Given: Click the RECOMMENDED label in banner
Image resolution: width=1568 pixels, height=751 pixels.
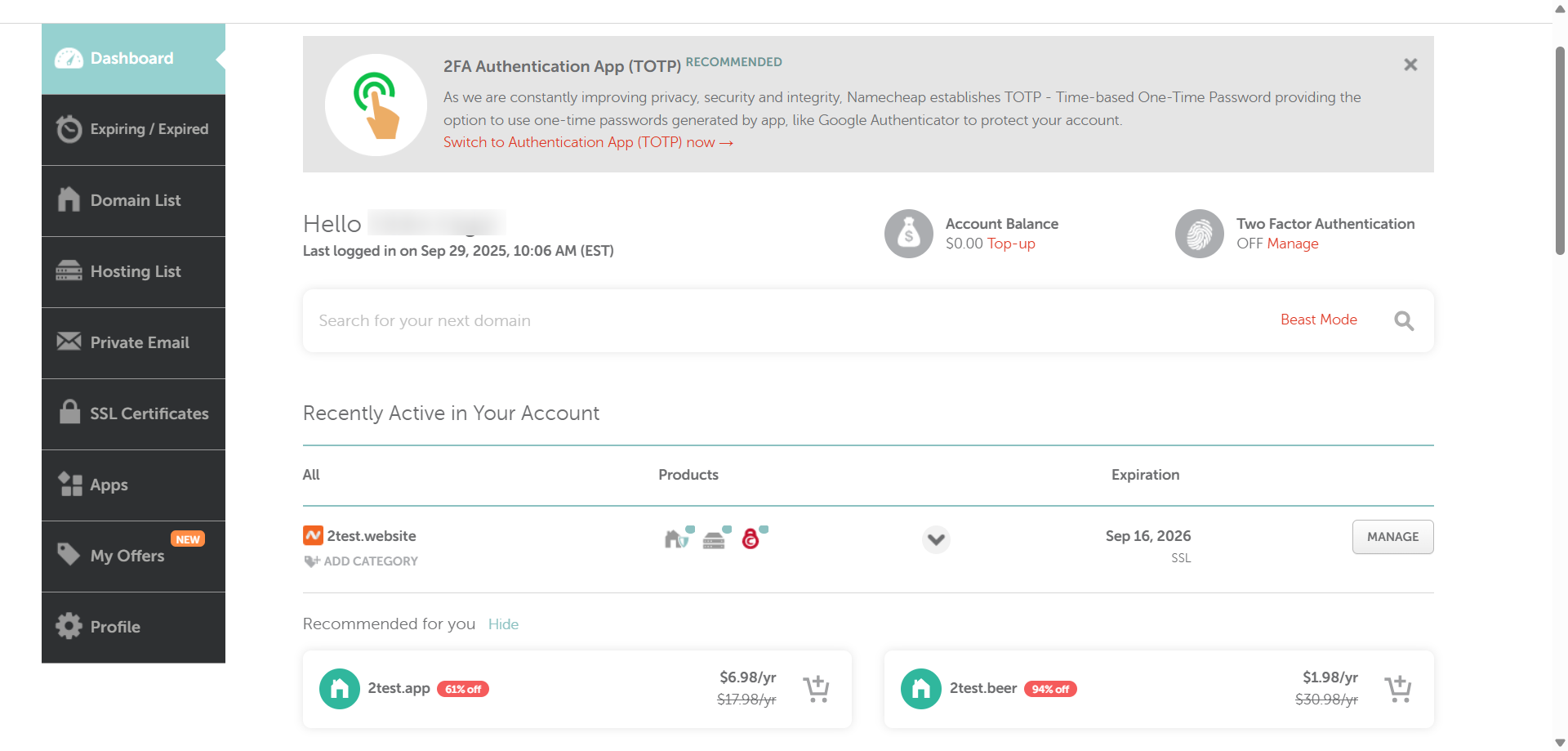Looking at the screenshot, I should pos(733,62).
